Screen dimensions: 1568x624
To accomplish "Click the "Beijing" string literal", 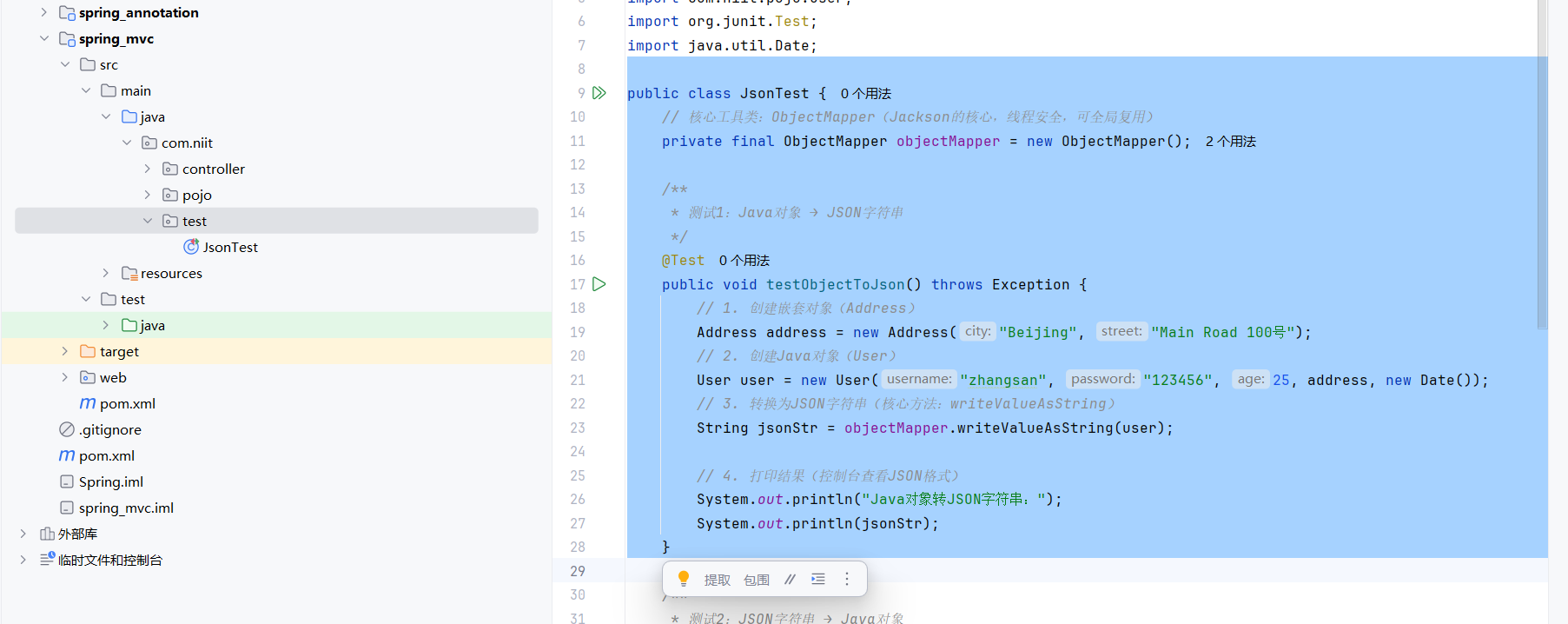I will pos(1038,332).
